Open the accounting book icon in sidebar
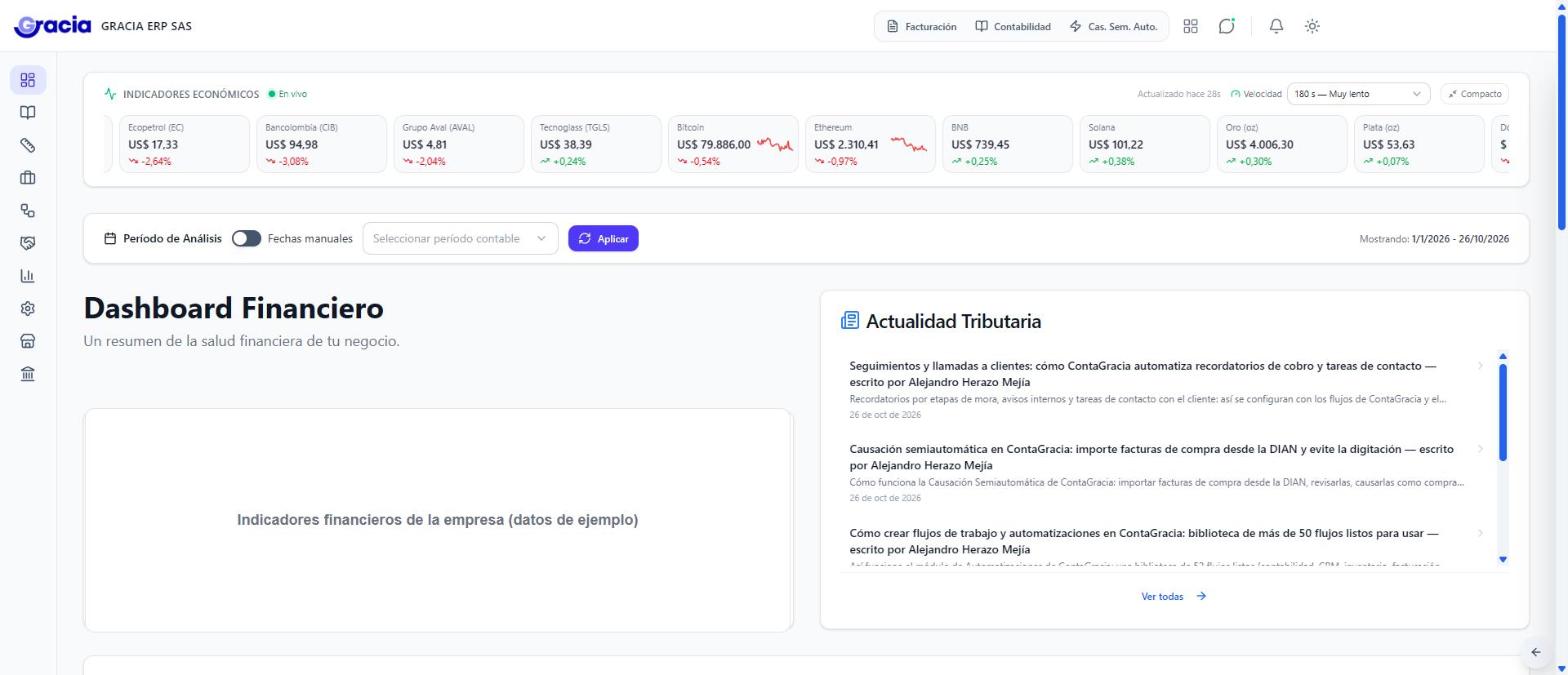Viewport: 1568px width, 675px height. pyautogui.click(x=28, y=113)
